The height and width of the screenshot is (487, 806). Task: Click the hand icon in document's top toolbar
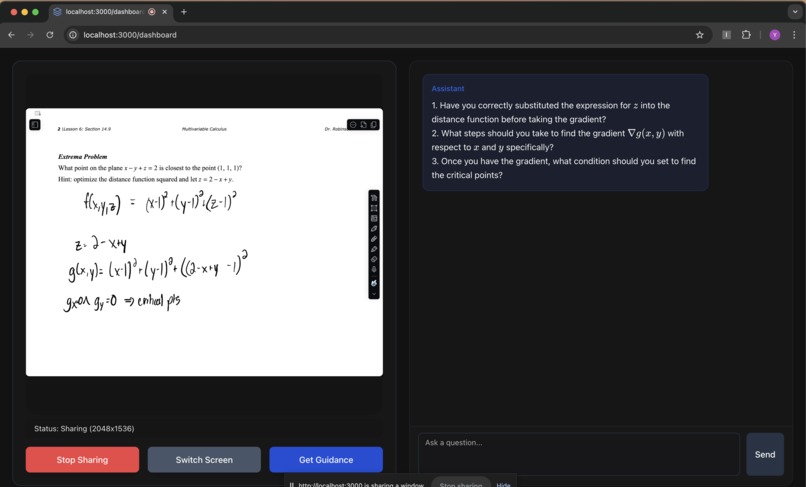point(363,124)
